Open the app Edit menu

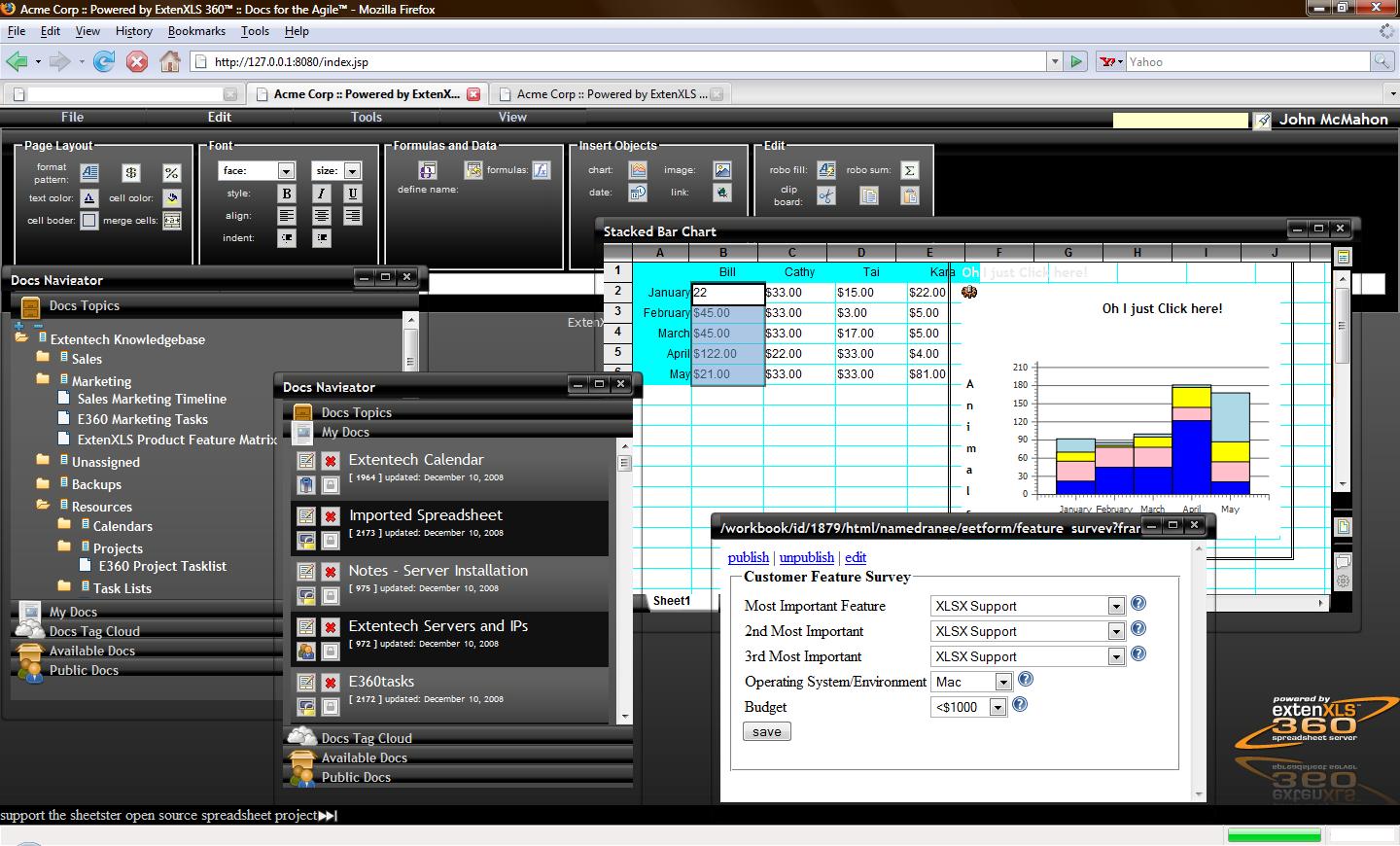220,117
